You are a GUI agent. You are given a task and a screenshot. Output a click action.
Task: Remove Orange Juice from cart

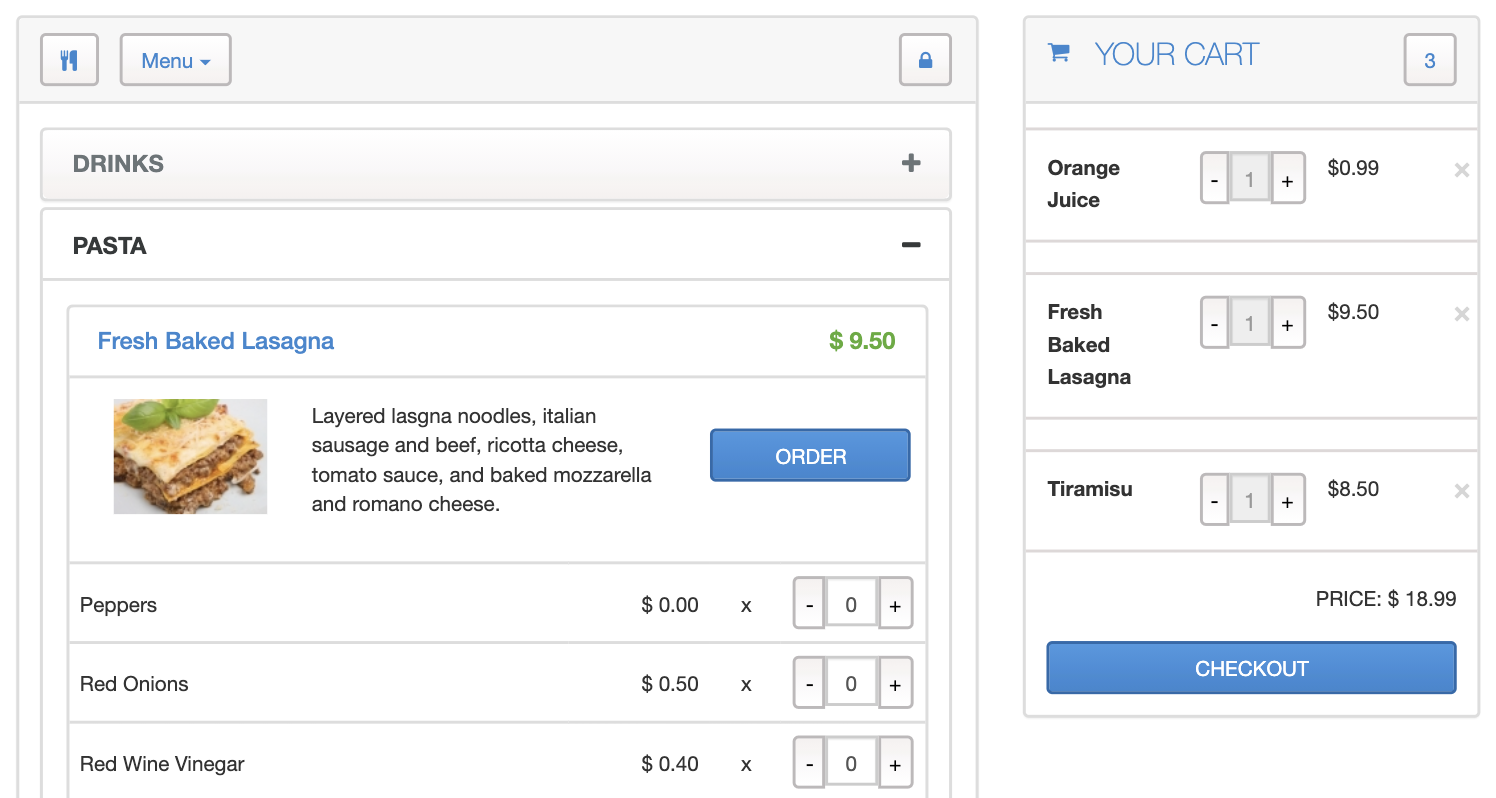(x=1461, y=170)
